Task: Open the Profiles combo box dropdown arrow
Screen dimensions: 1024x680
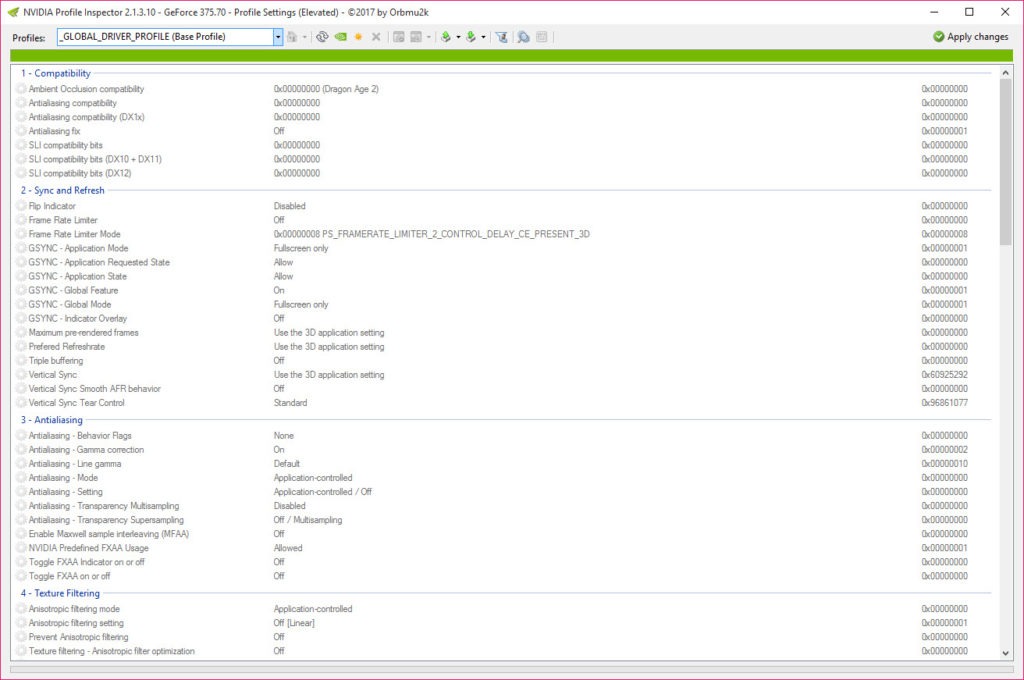Action: click(x=278, y=37)
